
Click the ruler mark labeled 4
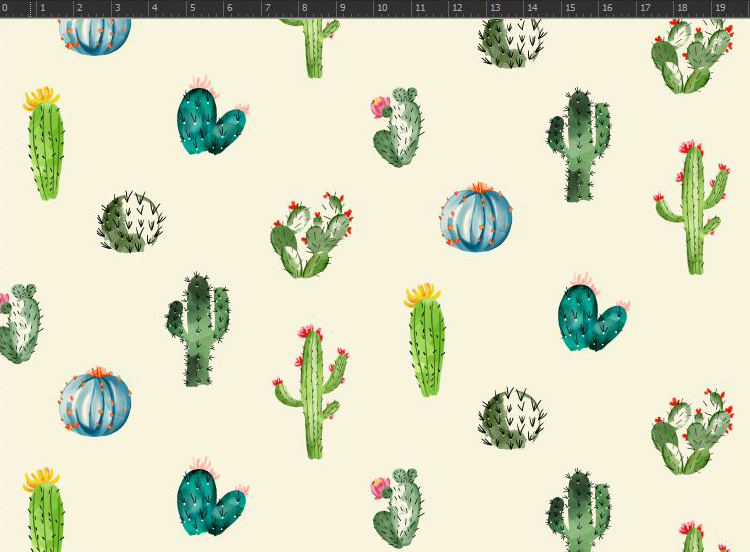pyautogui.click(x=154, y=8)
